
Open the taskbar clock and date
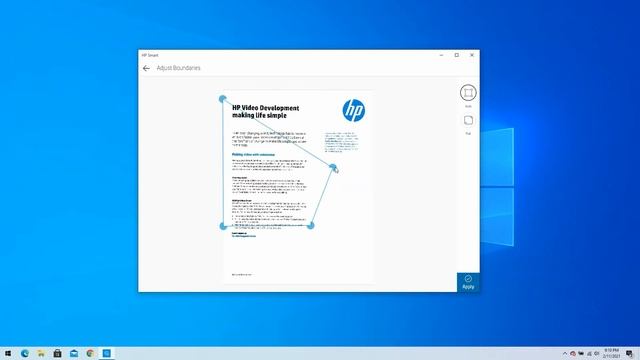611,353
